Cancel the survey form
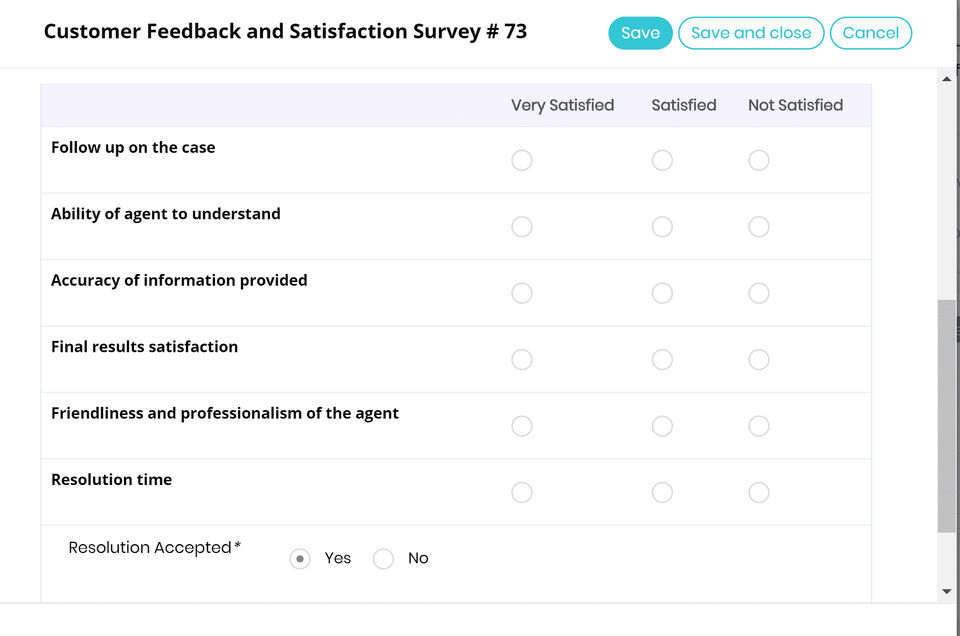960x636 pixels. click(870, 33)
